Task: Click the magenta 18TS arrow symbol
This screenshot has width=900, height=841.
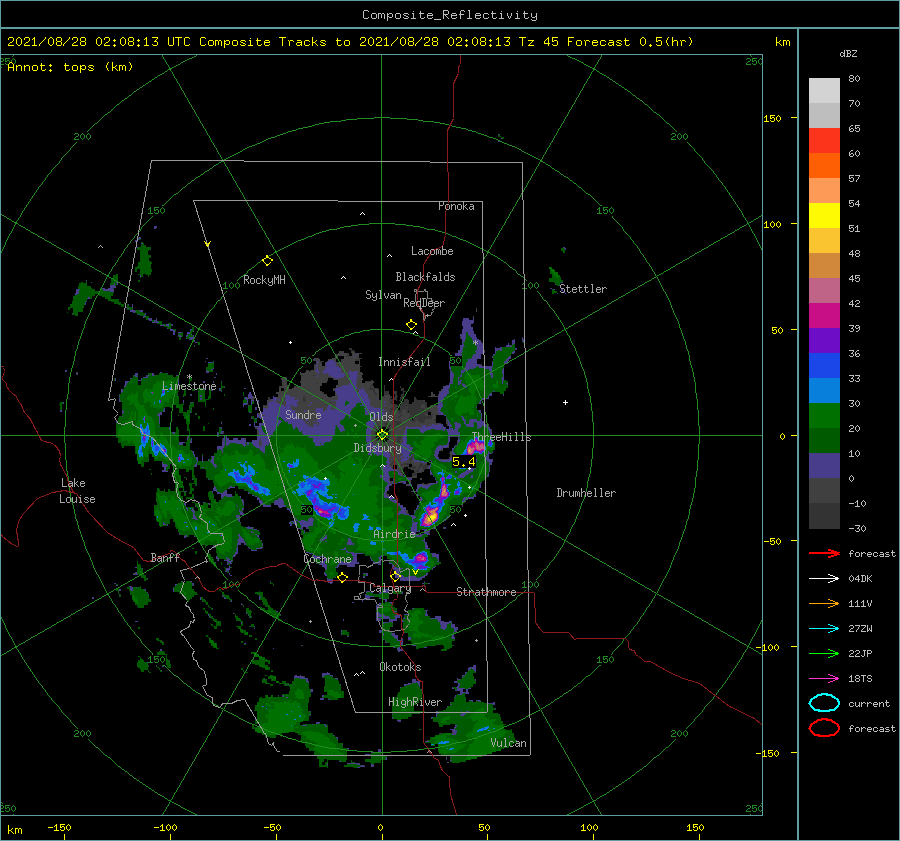Action: pyautogui.click(x=824, y=679)
